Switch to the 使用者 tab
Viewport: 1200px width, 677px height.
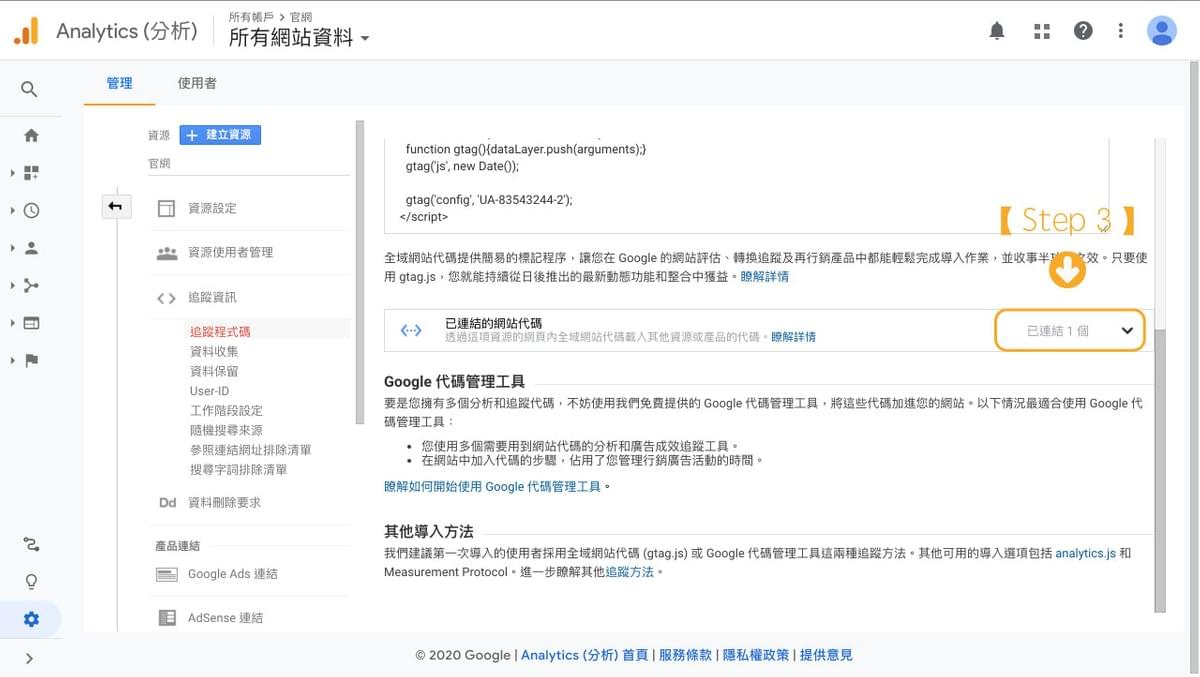197,83
